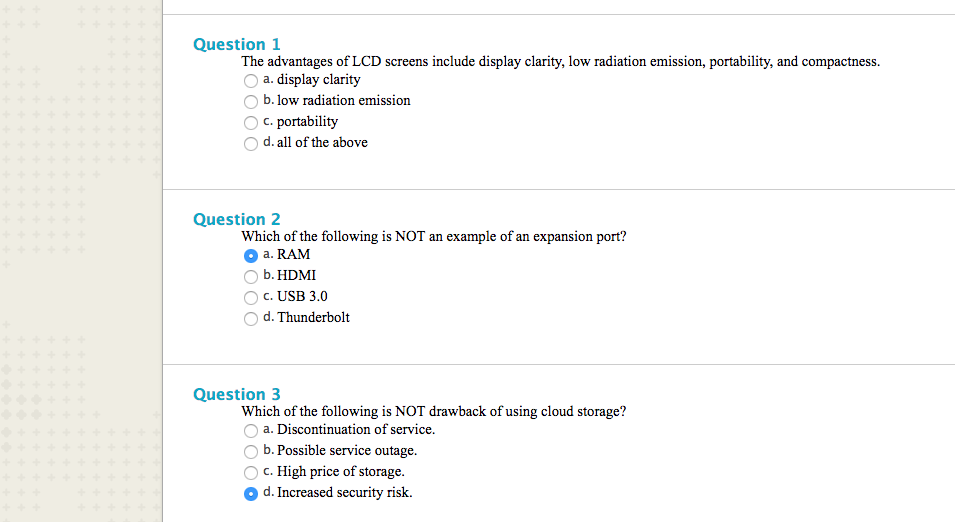Image resolution: width=955 pixels, height=522 pixels.
Task: Choose the 'HDMI' answer option
Action: 250,276
